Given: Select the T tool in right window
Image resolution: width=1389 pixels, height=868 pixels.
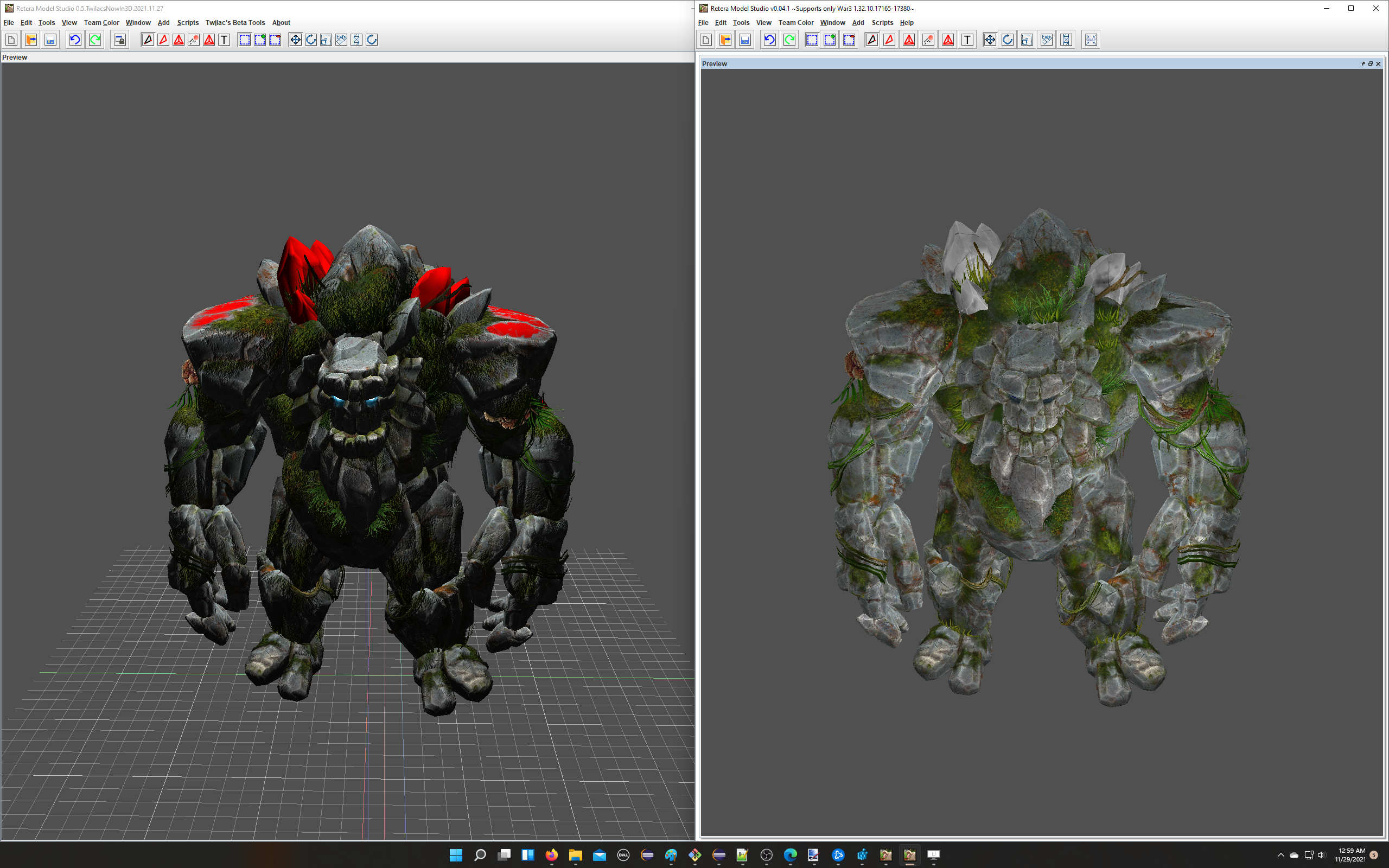Looking at the screenshot, I should (x=968, y=40).
